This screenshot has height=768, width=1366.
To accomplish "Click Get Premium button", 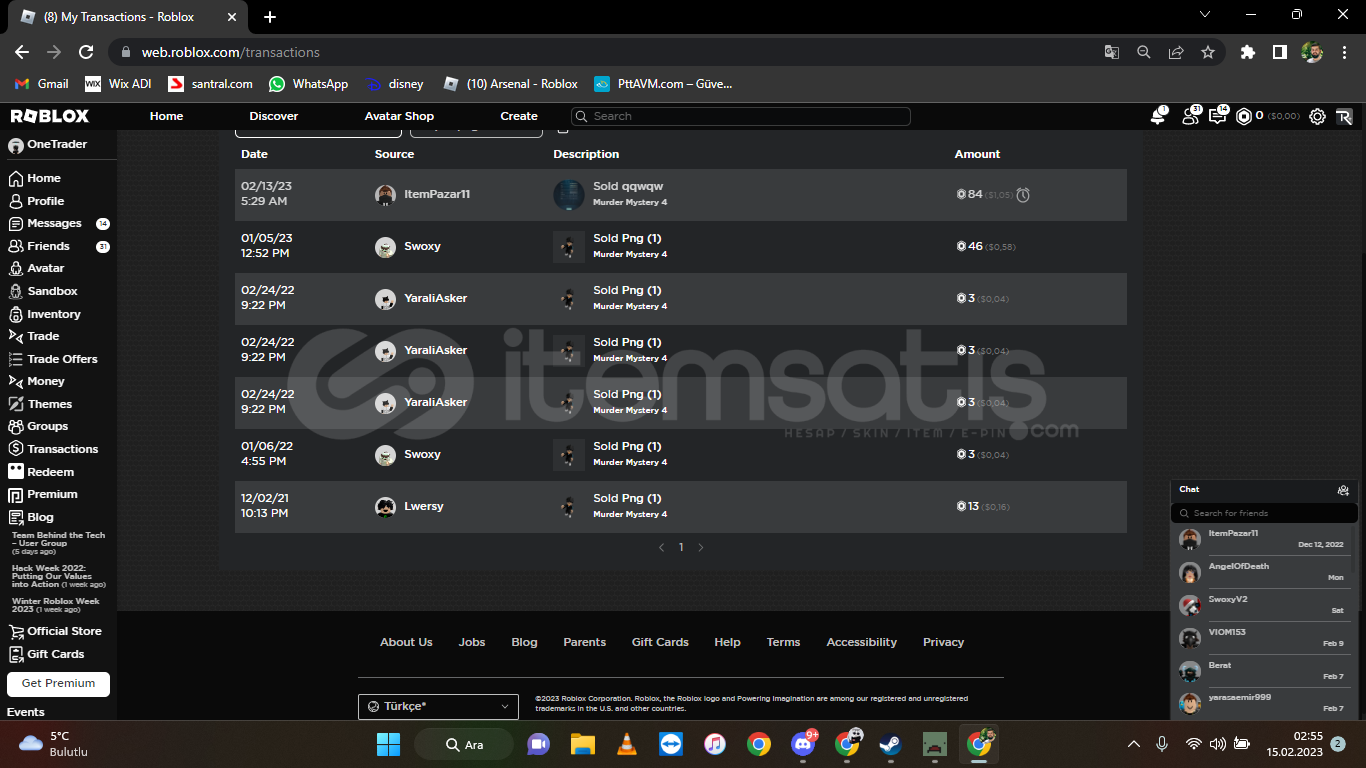I will click(58, 684).
